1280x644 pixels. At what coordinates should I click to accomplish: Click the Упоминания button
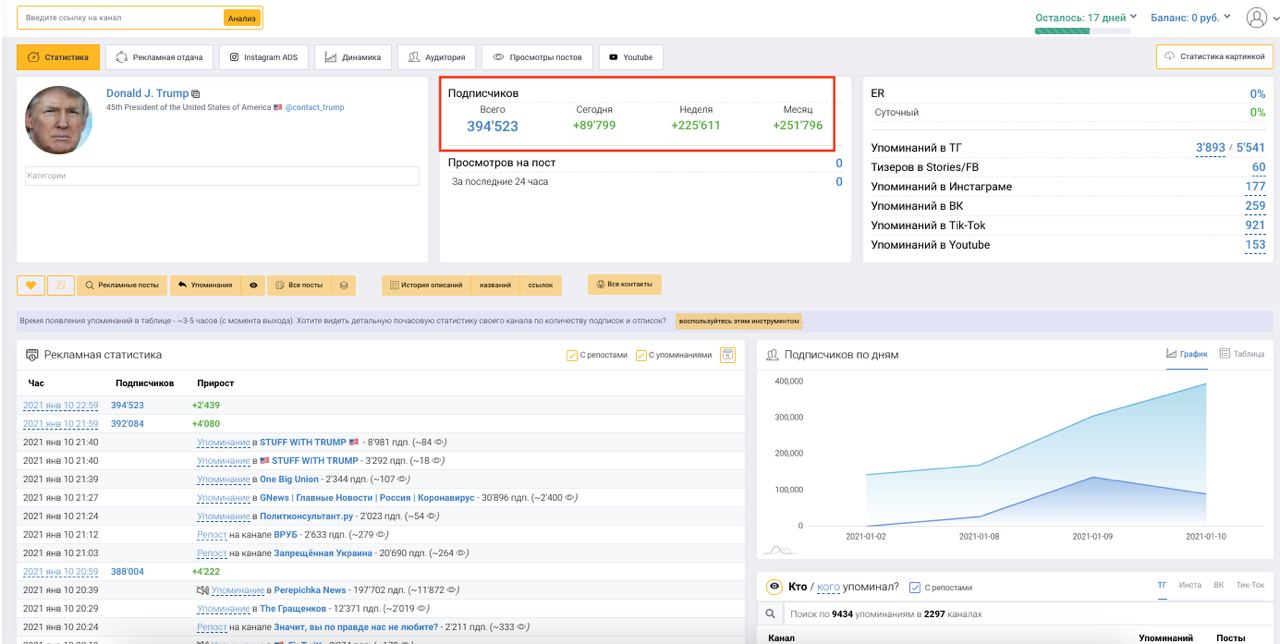click(x=205, y=285)
